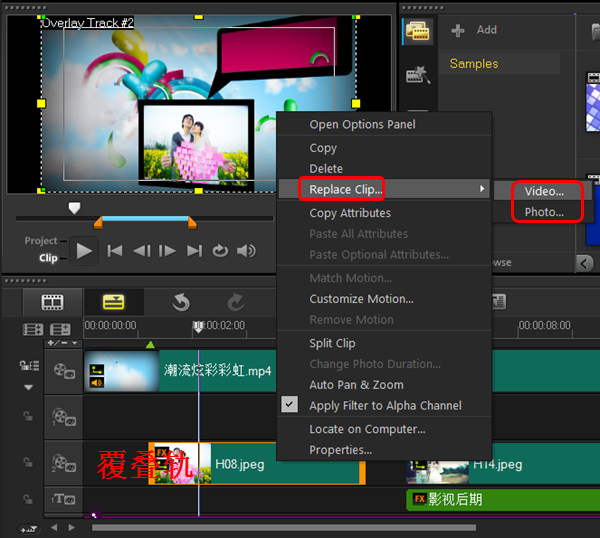This screenshot has width=600, height=538.
Task: Expand the Replace Clip submenu arrow
Action: [x=482, y=189]
